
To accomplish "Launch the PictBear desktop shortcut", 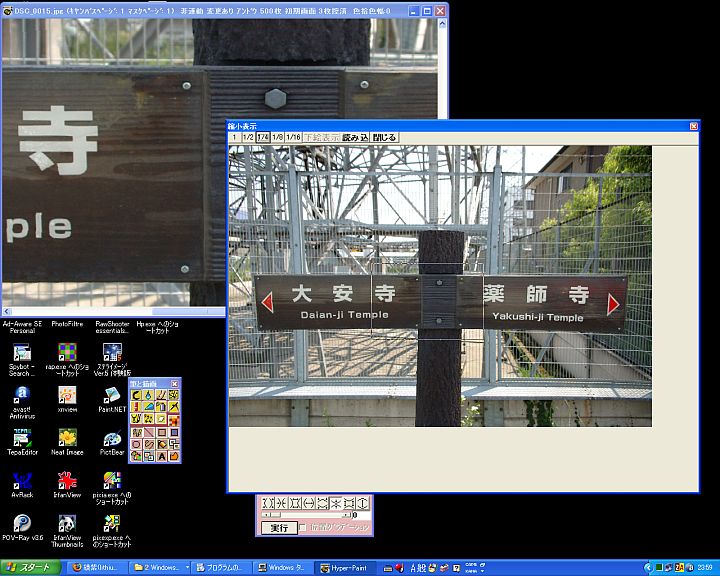I will point(111,439).
